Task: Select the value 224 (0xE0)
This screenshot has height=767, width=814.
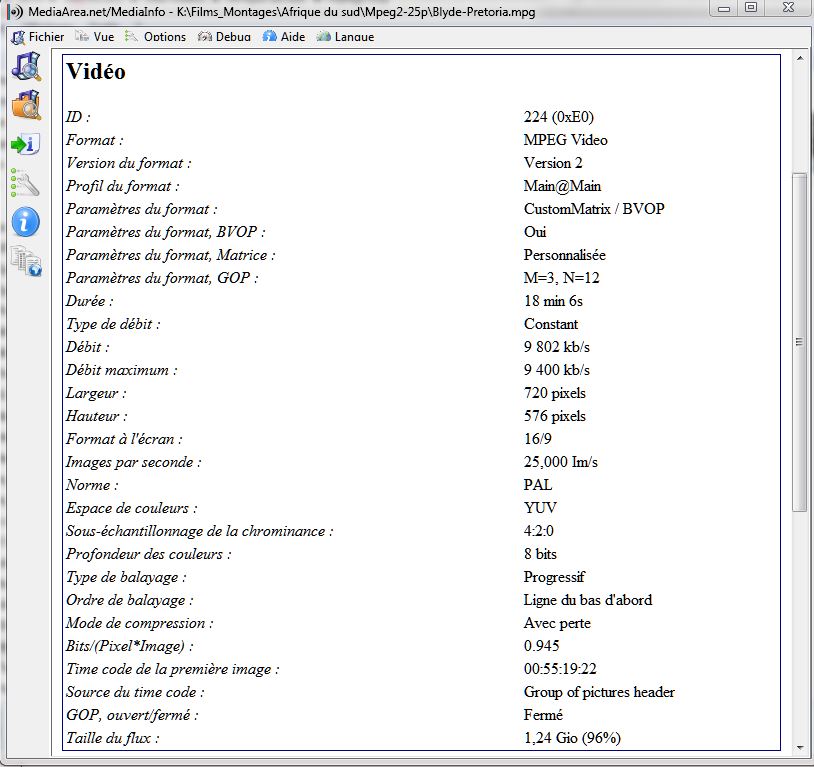Action: point(559,117)
